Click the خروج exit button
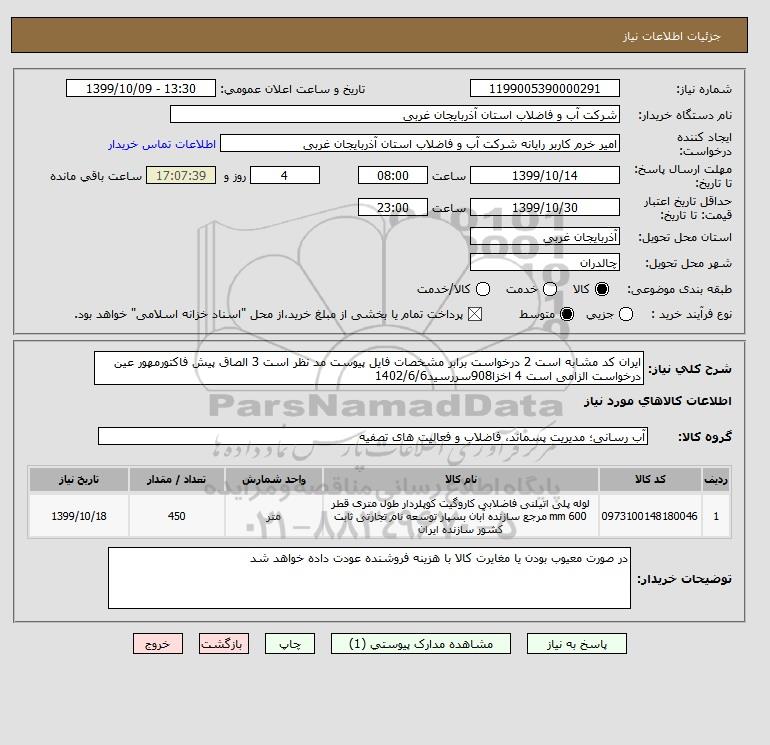Image resolution: width=770 pixels, height=745 pixels. 158,644
